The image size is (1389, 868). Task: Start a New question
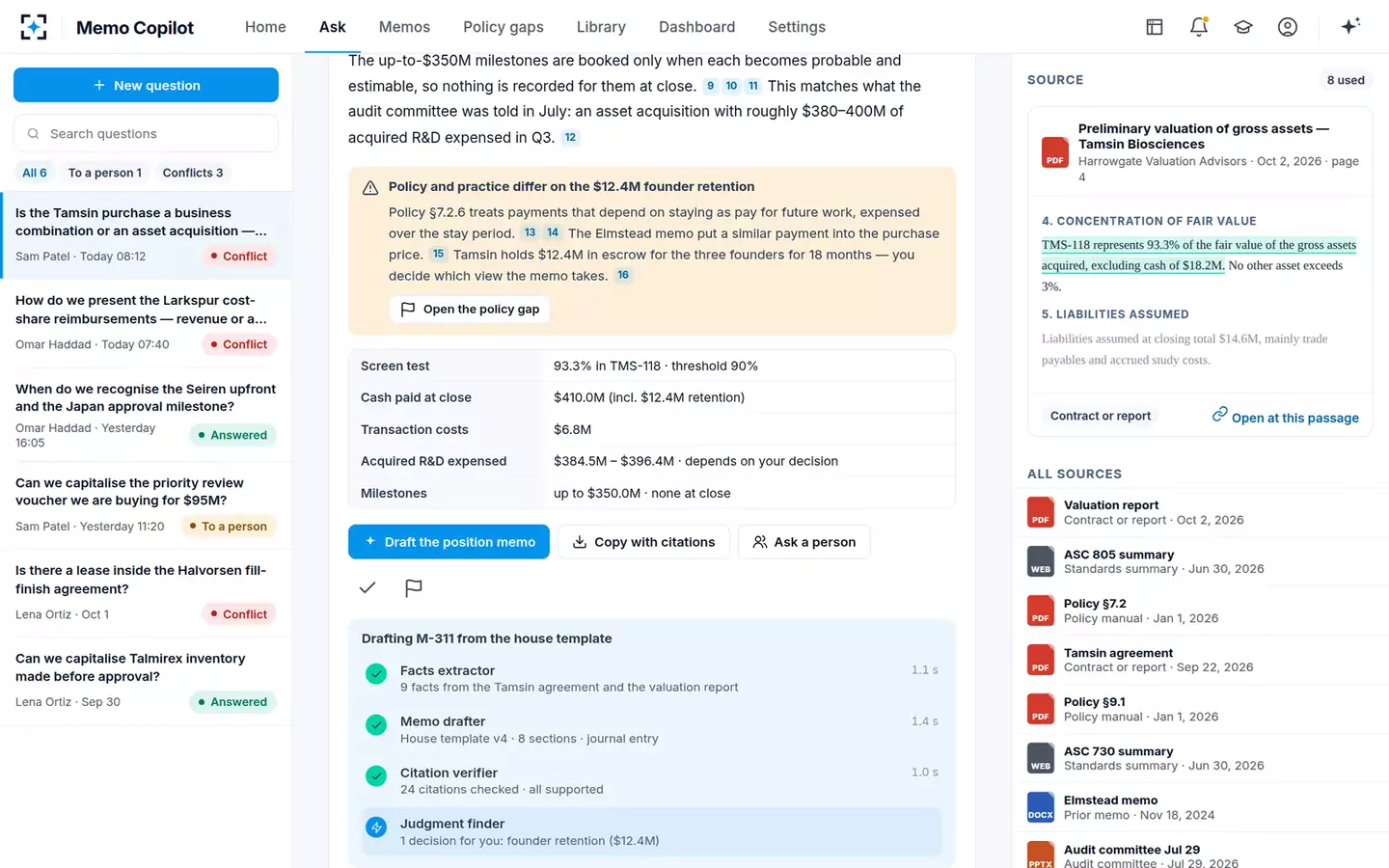[146, 85]
